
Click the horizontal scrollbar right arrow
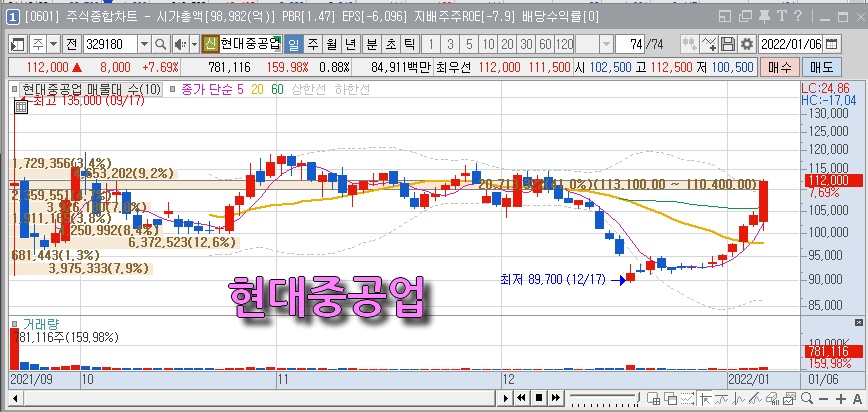coord(505,398)
